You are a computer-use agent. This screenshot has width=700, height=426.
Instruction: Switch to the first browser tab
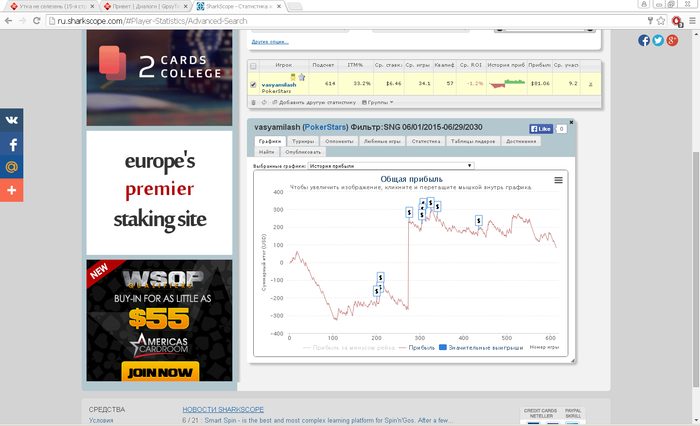(x=52, y=6)
